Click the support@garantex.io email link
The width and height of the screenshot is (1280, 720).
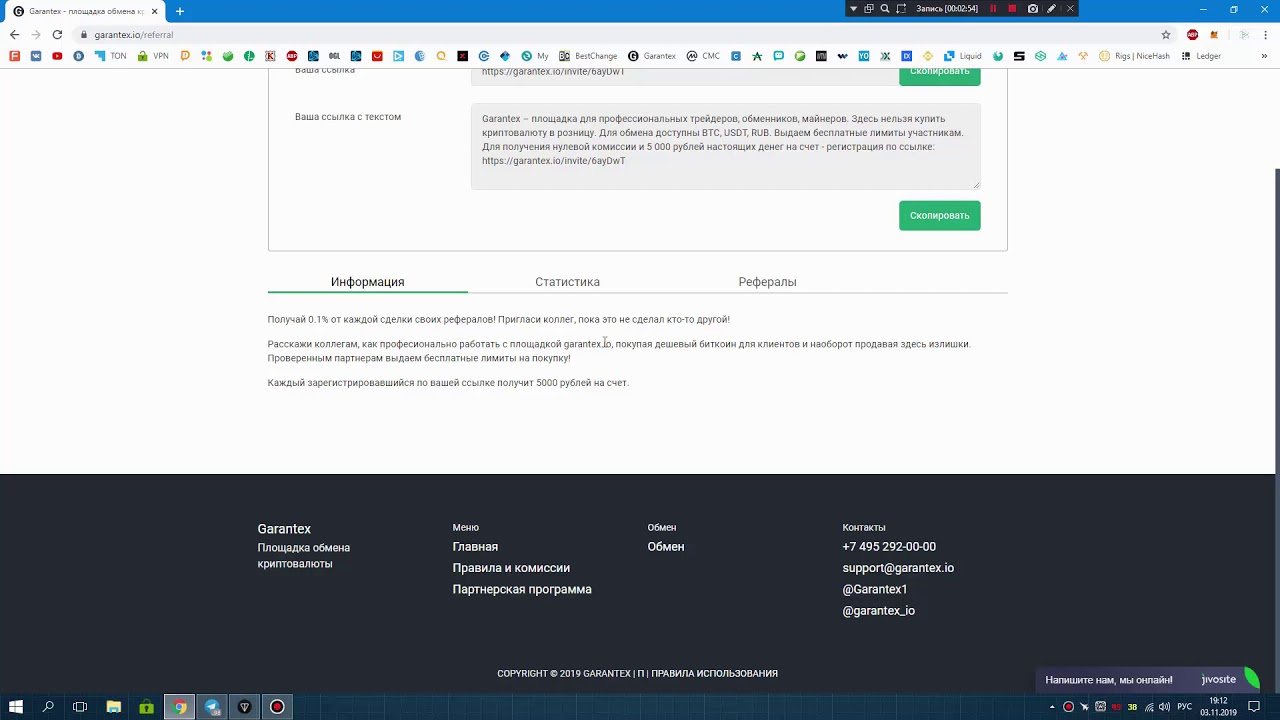898,568
